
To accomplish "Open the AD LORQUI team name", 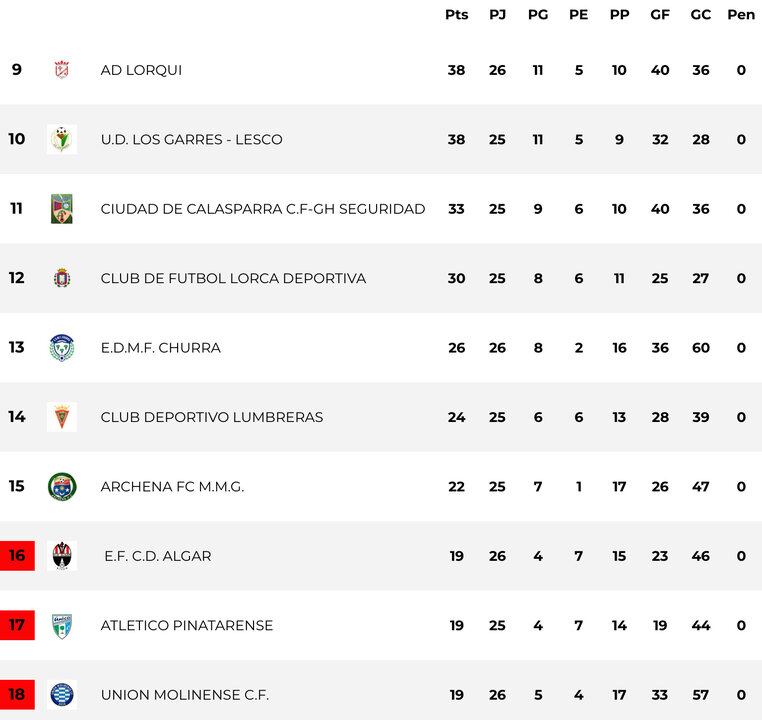I will pos(141,70).
